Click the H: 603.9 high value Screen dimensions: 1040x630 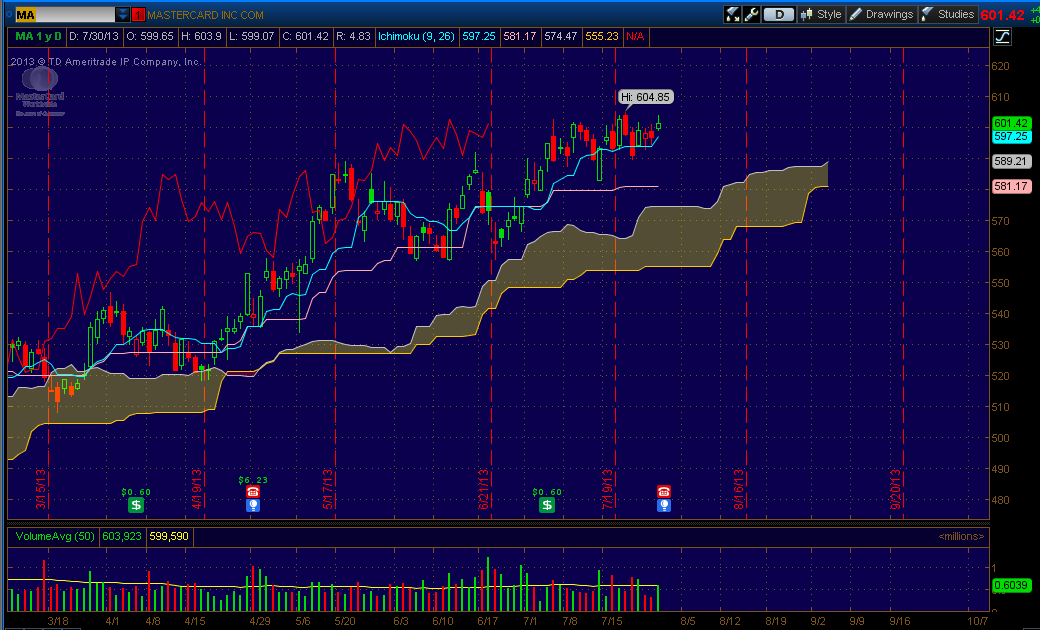coord(202,36)
